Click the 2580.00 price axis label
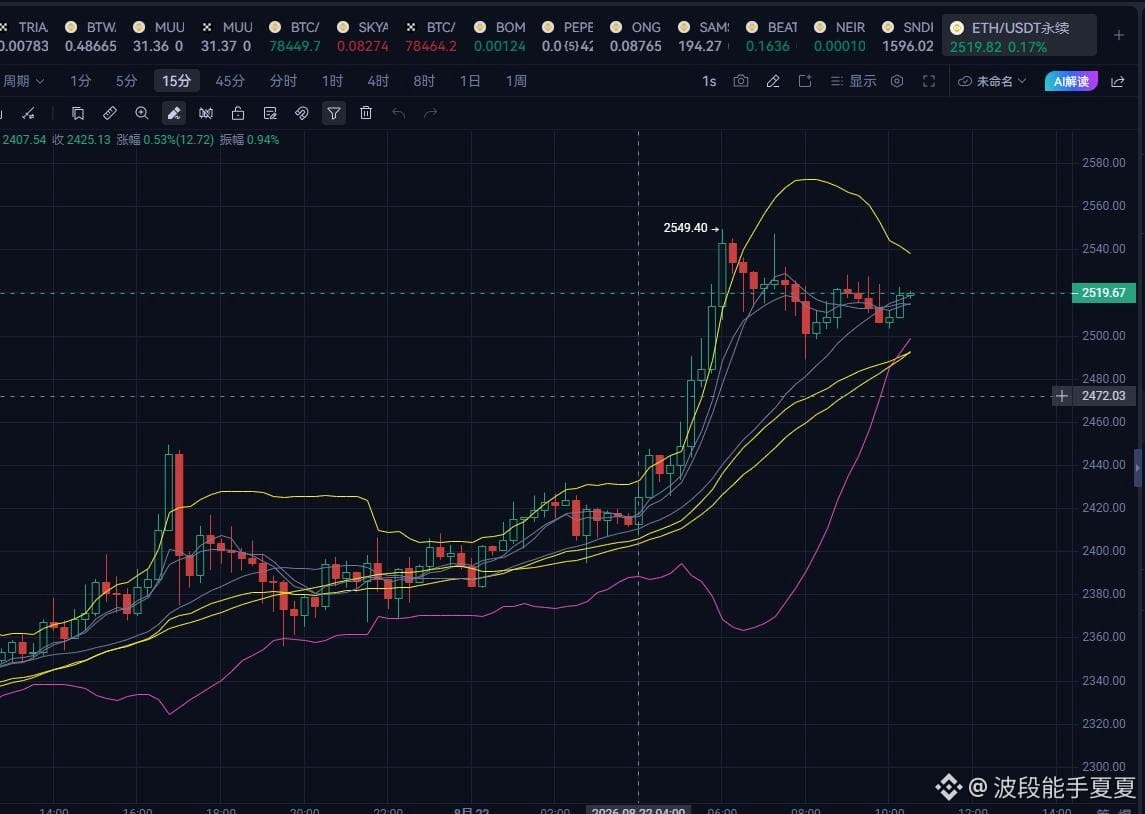The width and height of the screenshot is (1145, 814). click(x=1103, y=163)
